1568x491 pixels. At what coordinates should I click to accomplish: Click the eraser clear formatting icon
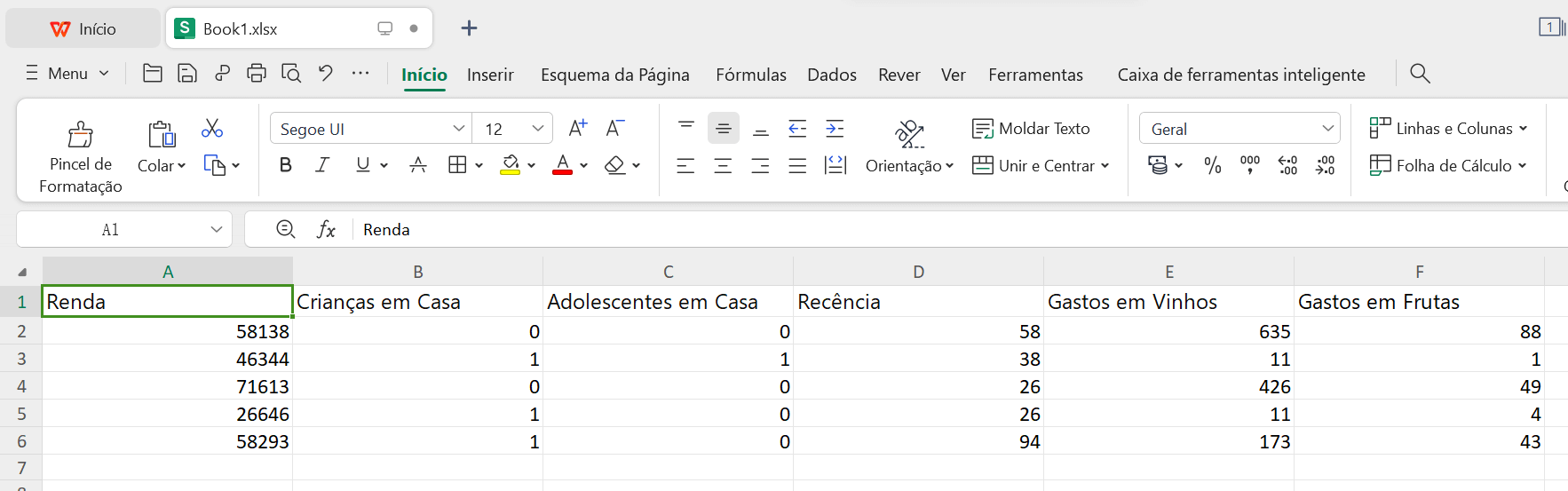pos(614,165)
